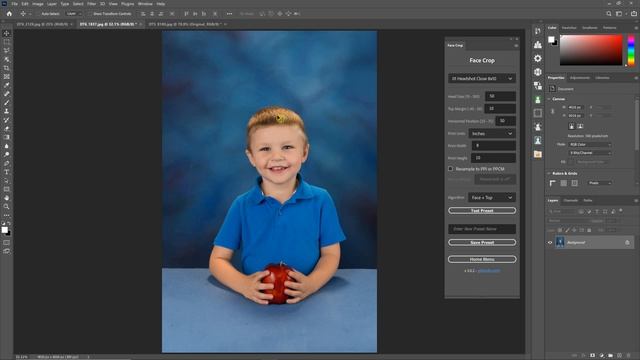Open the Image menu
640x360 pixels.
[38, 4]
